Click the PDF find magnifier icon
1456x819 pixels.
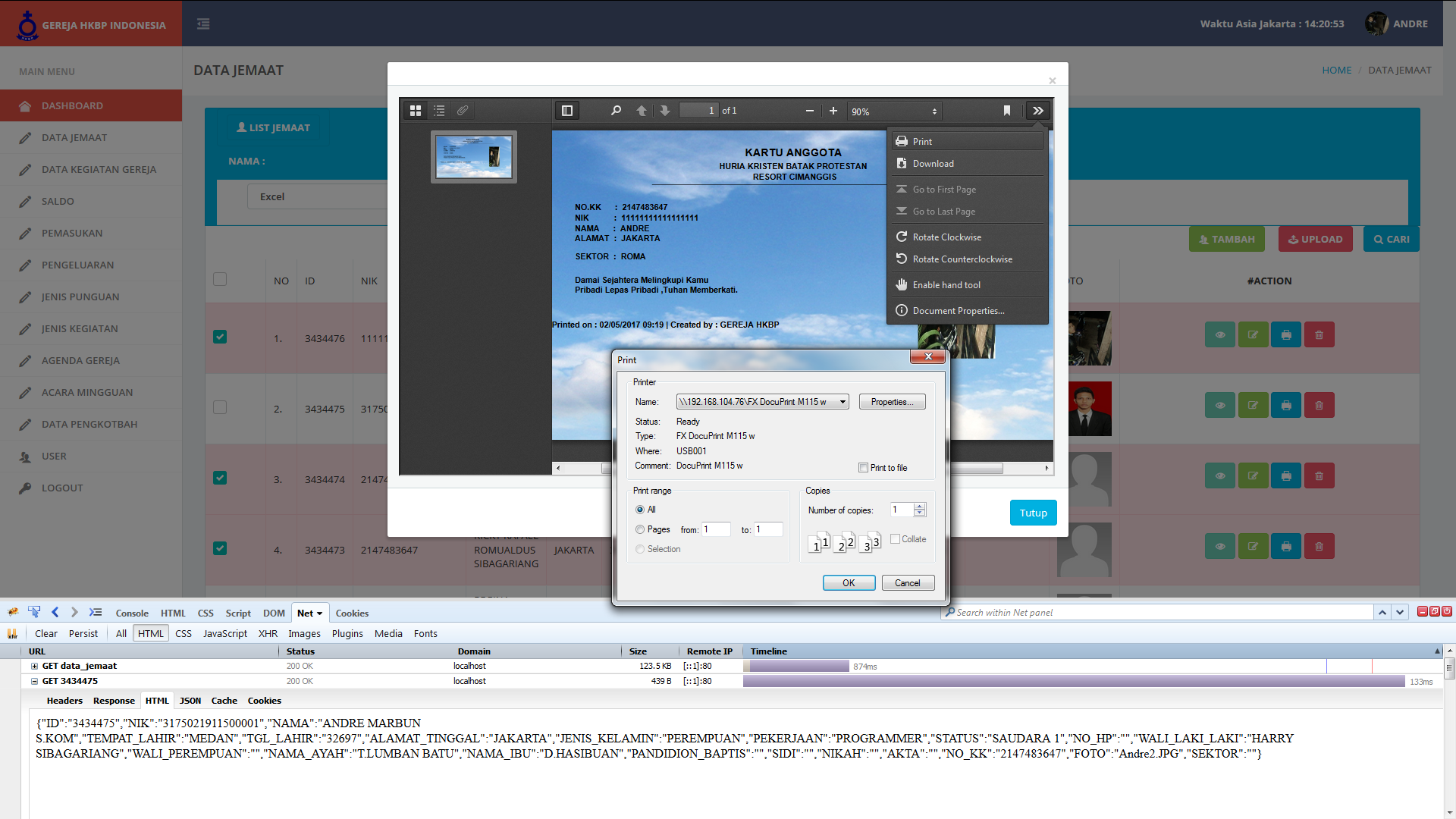tap(616, 111)
